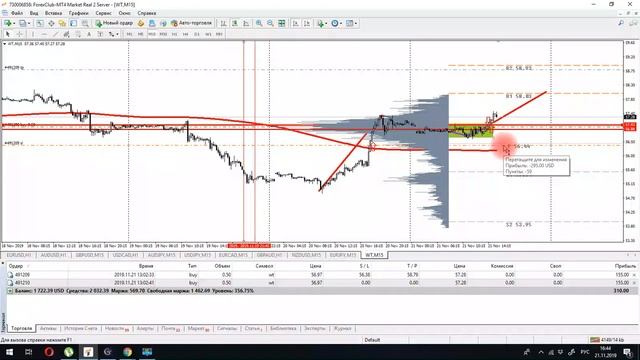Select the vertical line drawing tool
640x360 pixels.
(33, 34)
